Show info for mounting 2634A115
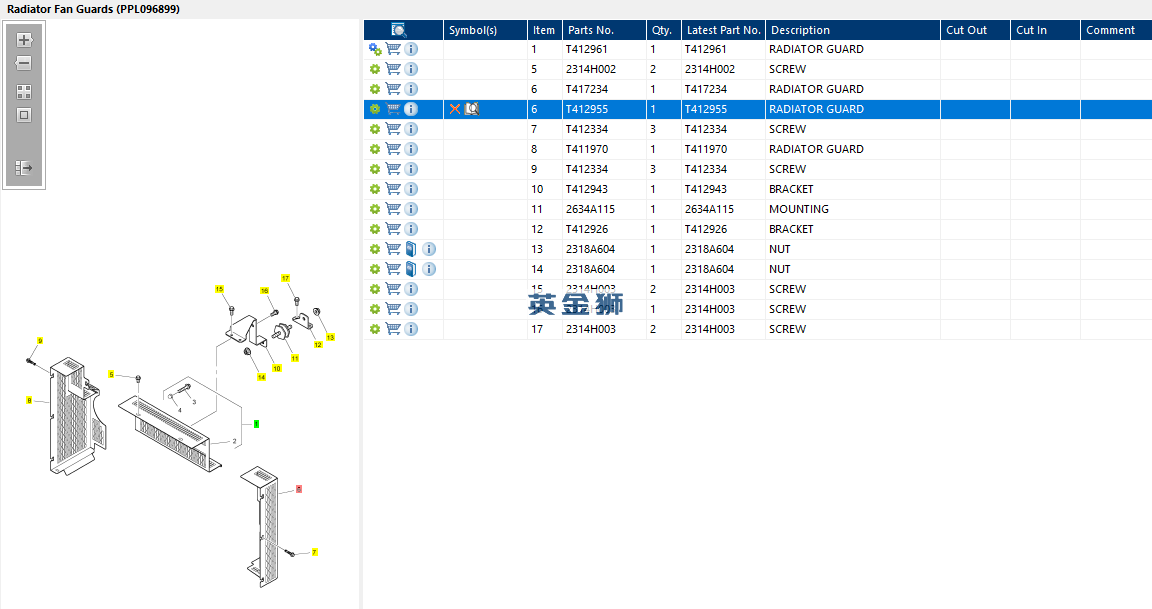This screenshot has height=609, width=1152. 411,209
